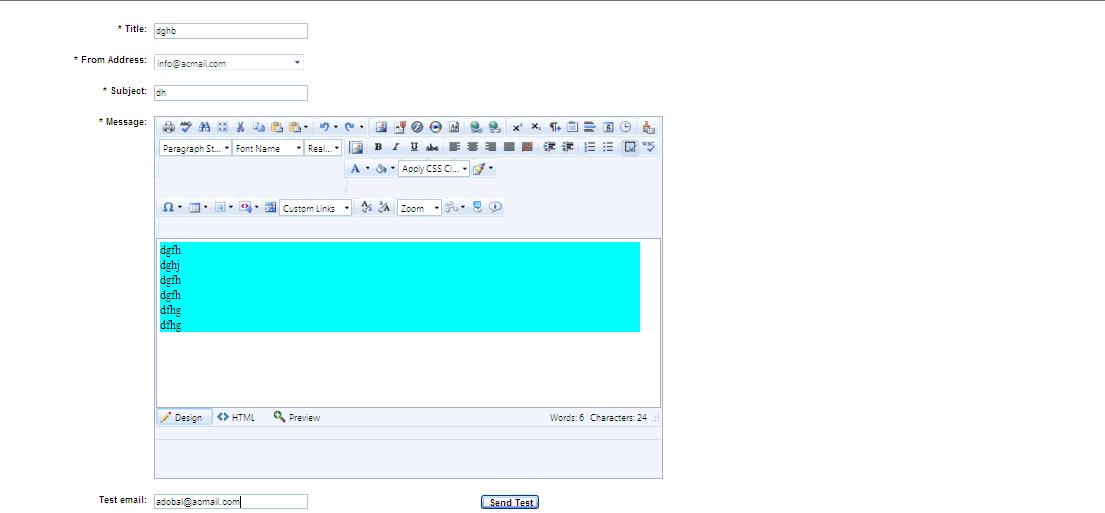1105x513 pixels.
Task: Click the Paste from Word brush icon
Action: [648, 128]
